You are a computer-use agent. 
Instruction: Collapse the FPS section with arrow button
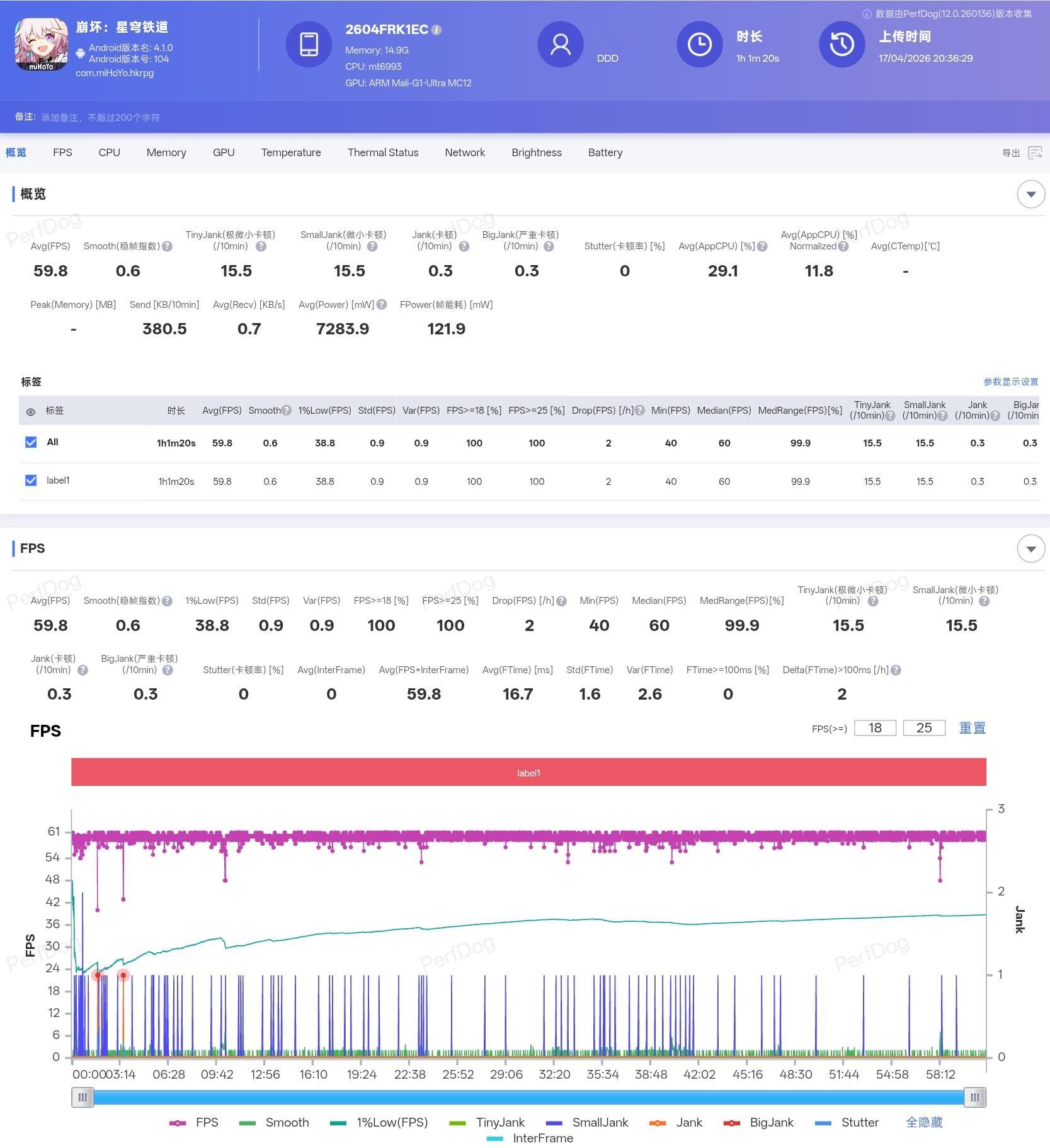(x=1030, y=548)
